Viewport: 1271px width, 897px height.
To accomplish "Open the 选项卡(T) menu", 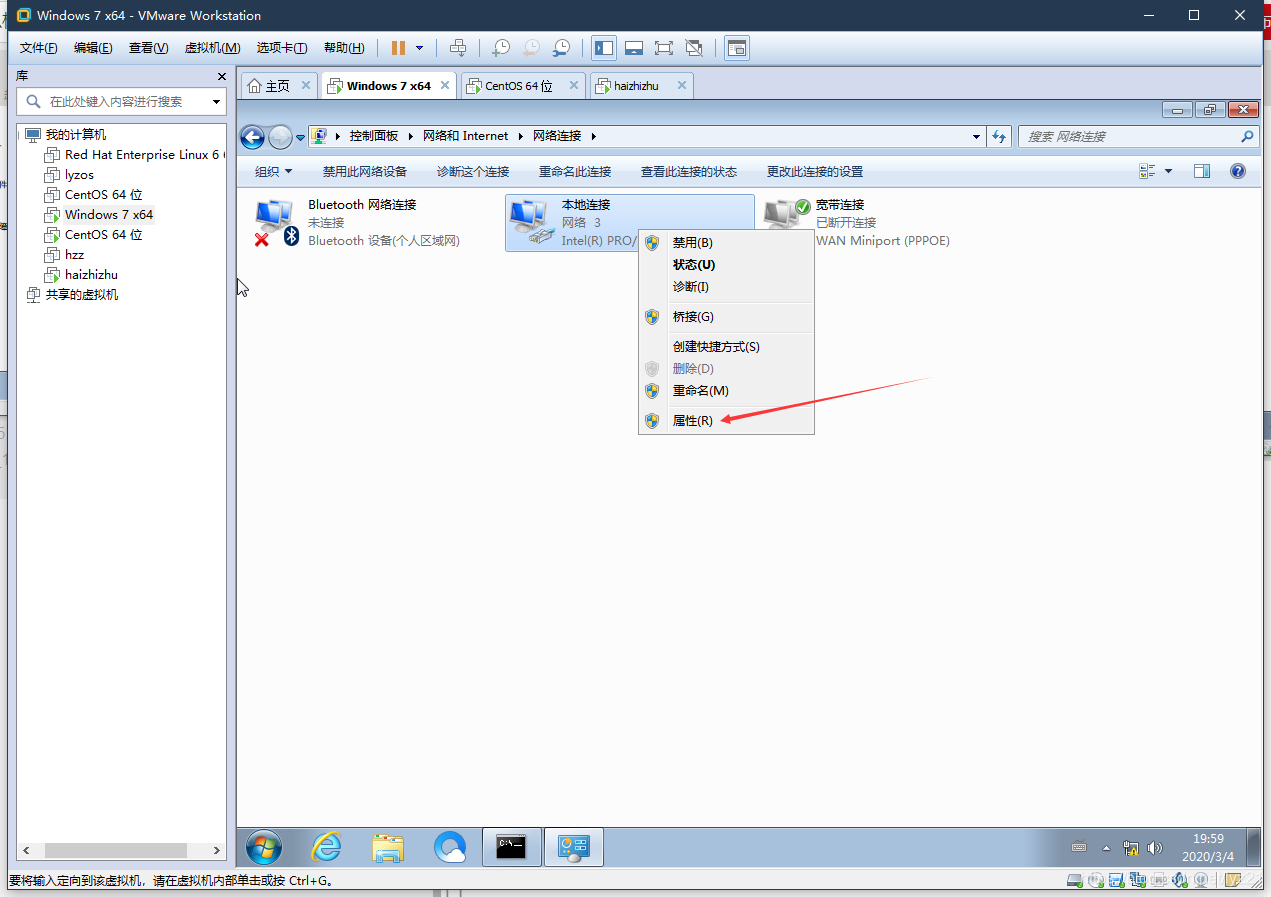I will 282,48.
